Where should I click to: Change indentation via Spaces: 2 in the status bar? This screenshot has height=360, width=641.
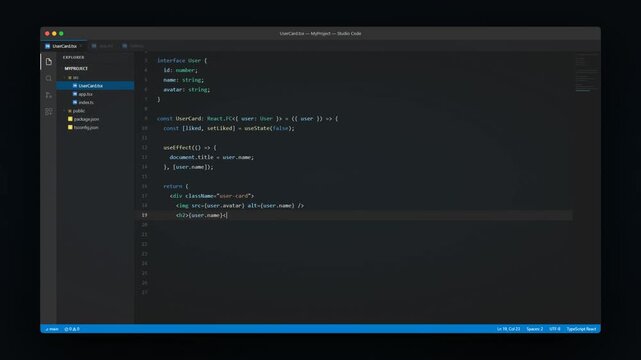(x=535, y=329)
